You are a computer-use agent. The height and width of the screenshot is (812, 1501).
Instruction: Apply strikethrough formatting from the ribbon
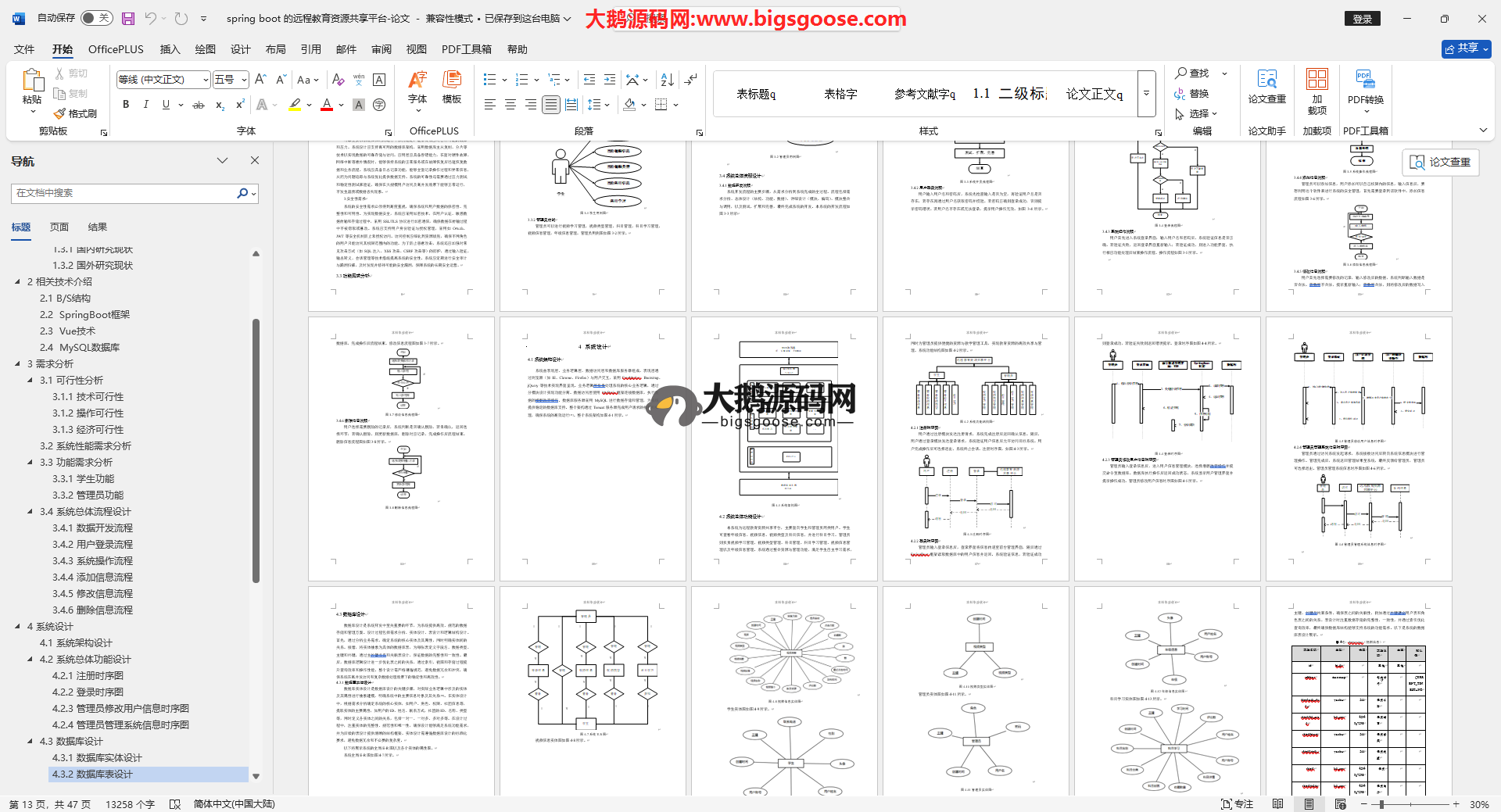point(199,105)
